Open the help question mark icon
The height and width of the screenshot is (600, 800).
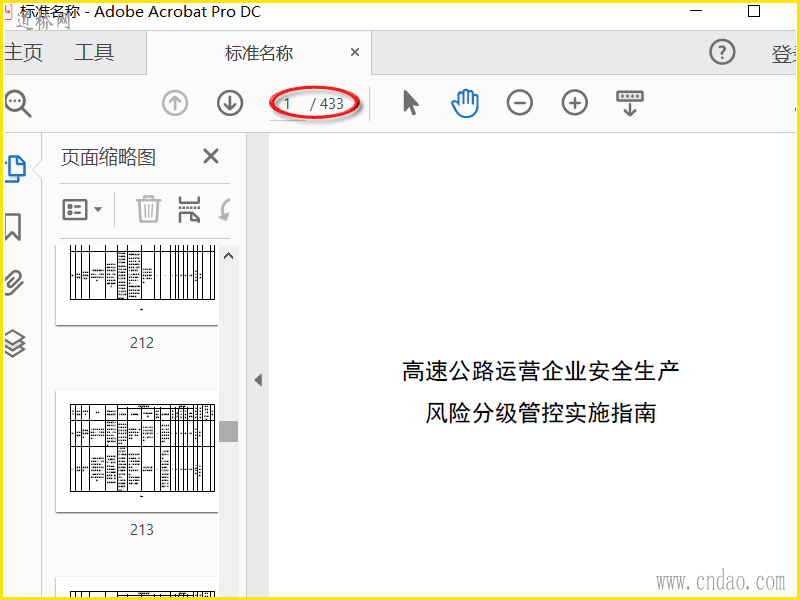[722, 52]
